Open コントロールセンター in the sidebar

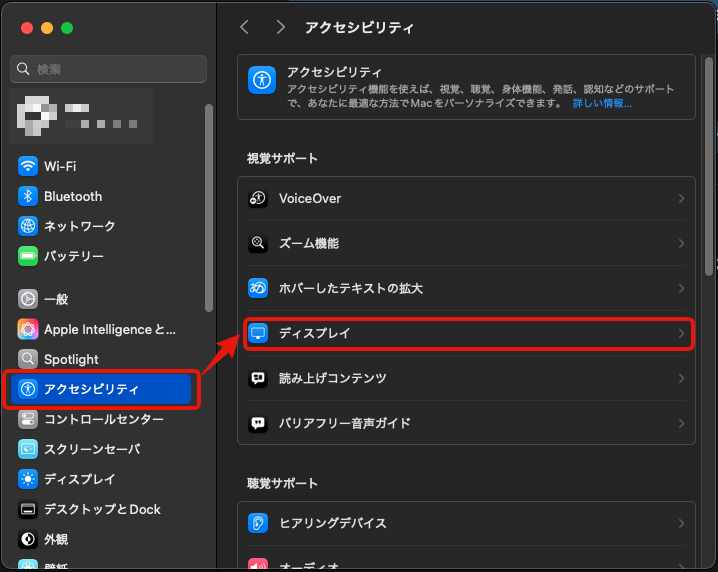pyautogui.click(x=103, y=419)
